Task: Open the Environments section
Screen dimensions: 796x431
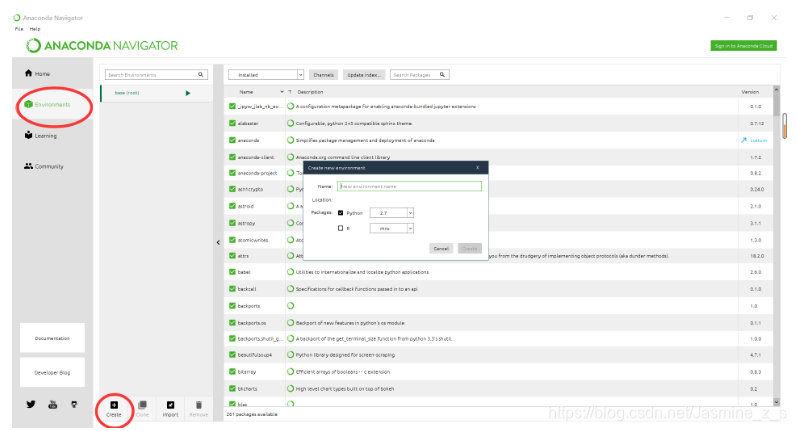Action: click(x=47, y=105)
